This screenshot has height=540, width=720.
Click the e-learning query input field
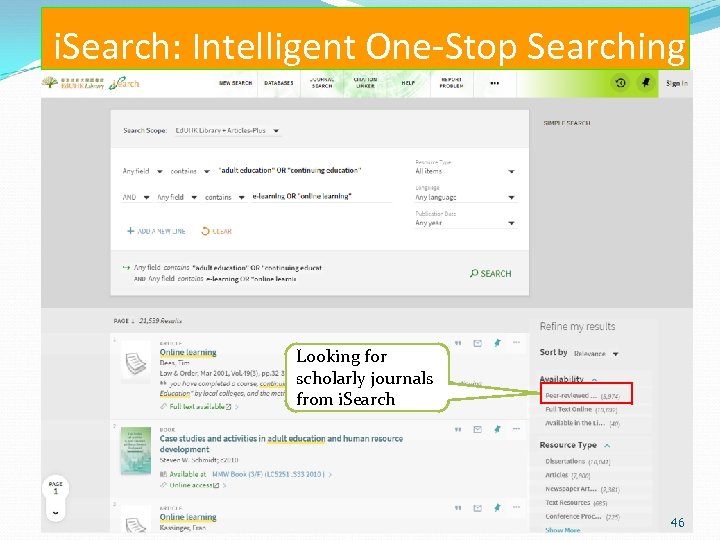(x=321, y=196)
